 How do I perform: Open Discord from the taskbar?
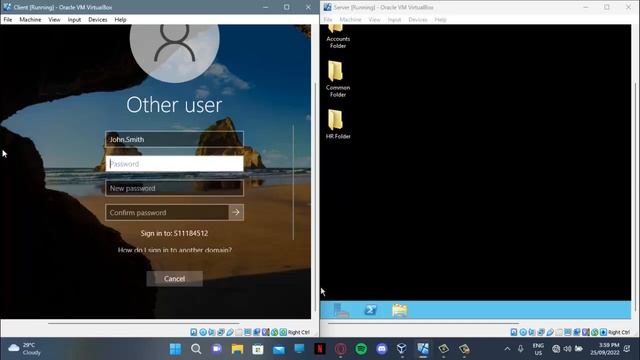click(x=382, y=349)
